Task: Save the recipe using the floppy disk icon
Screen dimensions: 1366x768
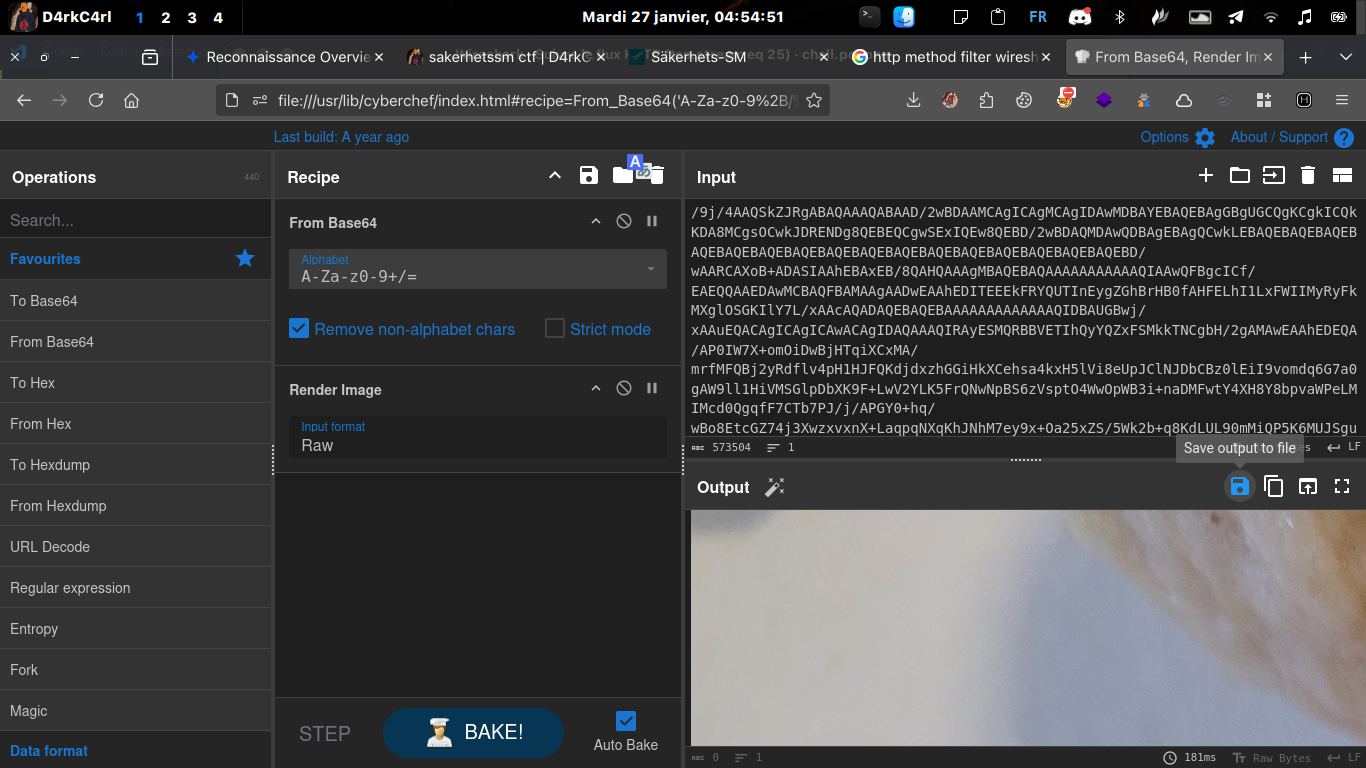Action: [589, 176]
